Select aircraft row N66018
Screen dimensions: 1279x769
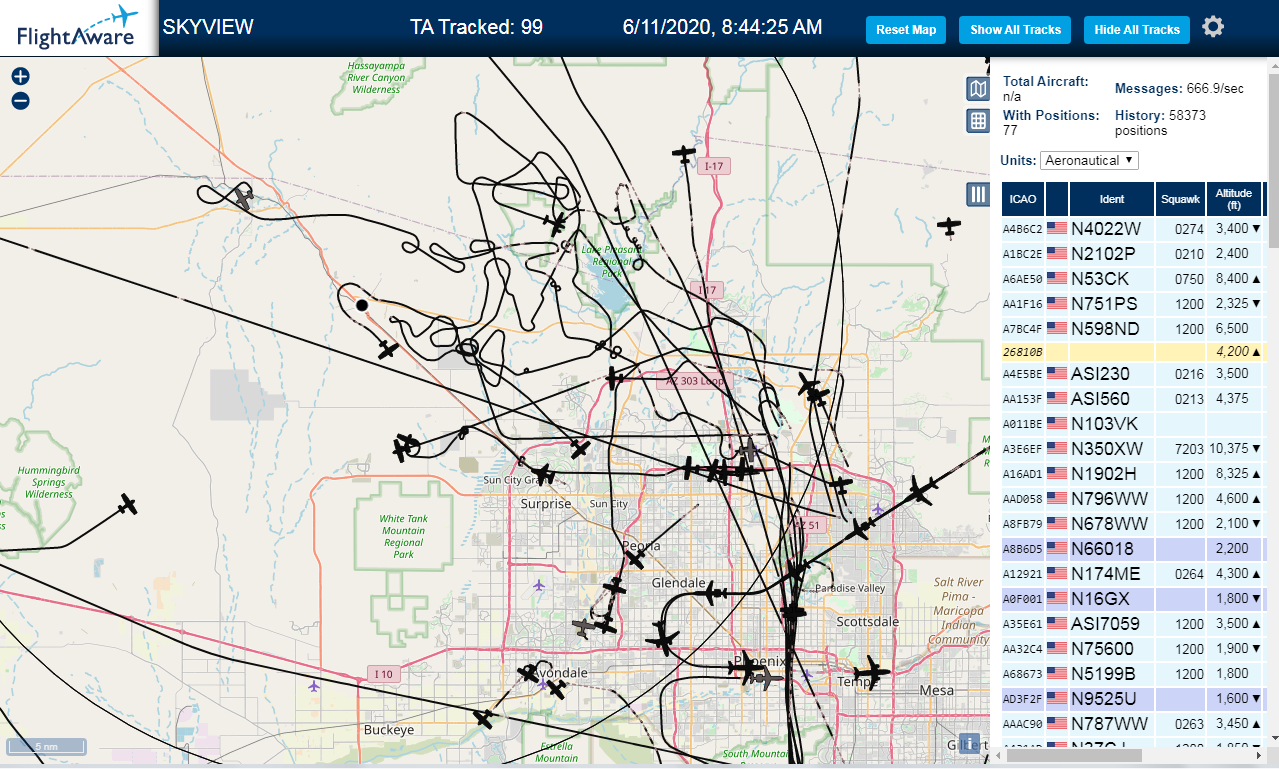tap(1135, 549)
